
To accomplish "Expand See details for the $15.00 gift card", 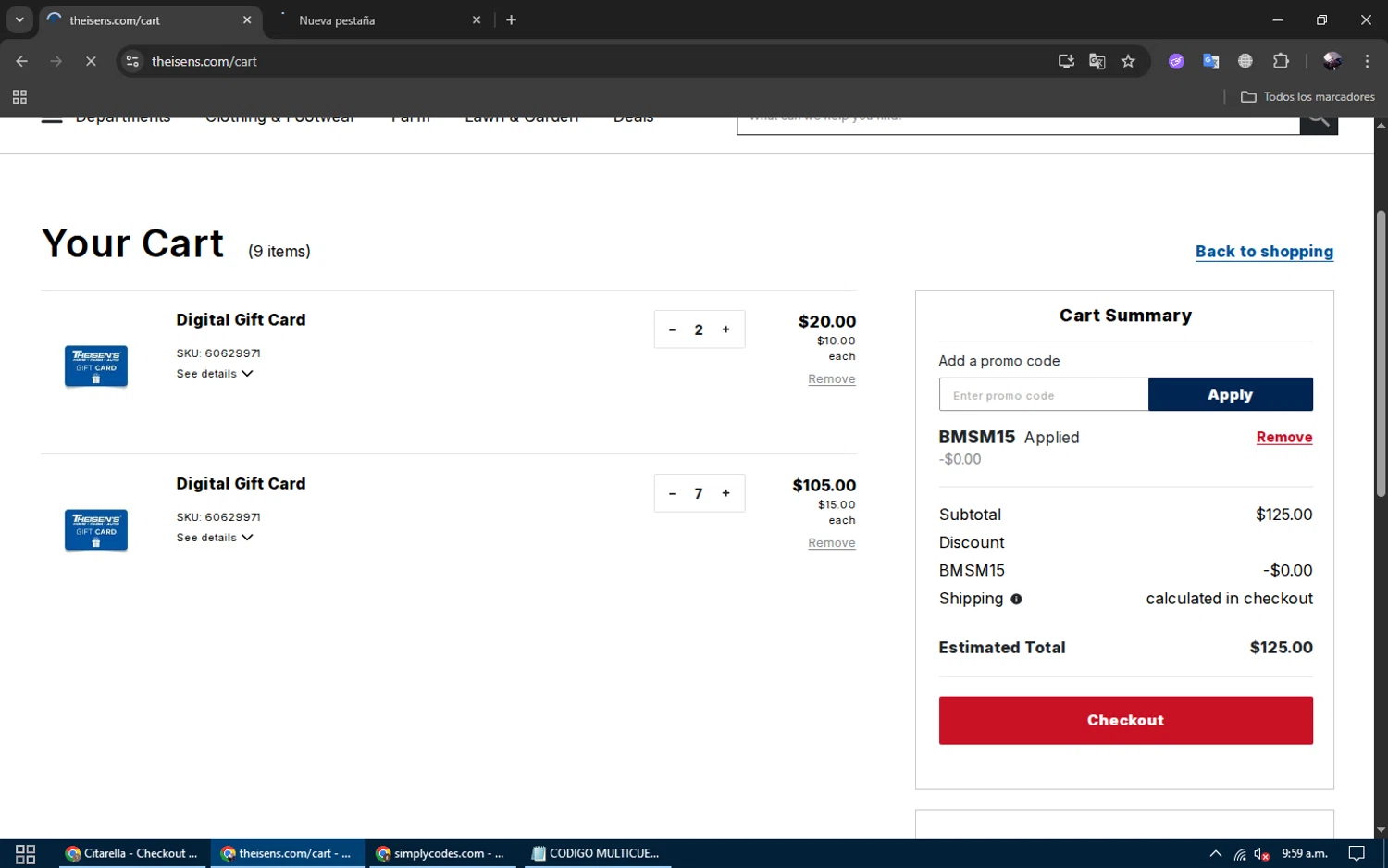I will (215, 538).
